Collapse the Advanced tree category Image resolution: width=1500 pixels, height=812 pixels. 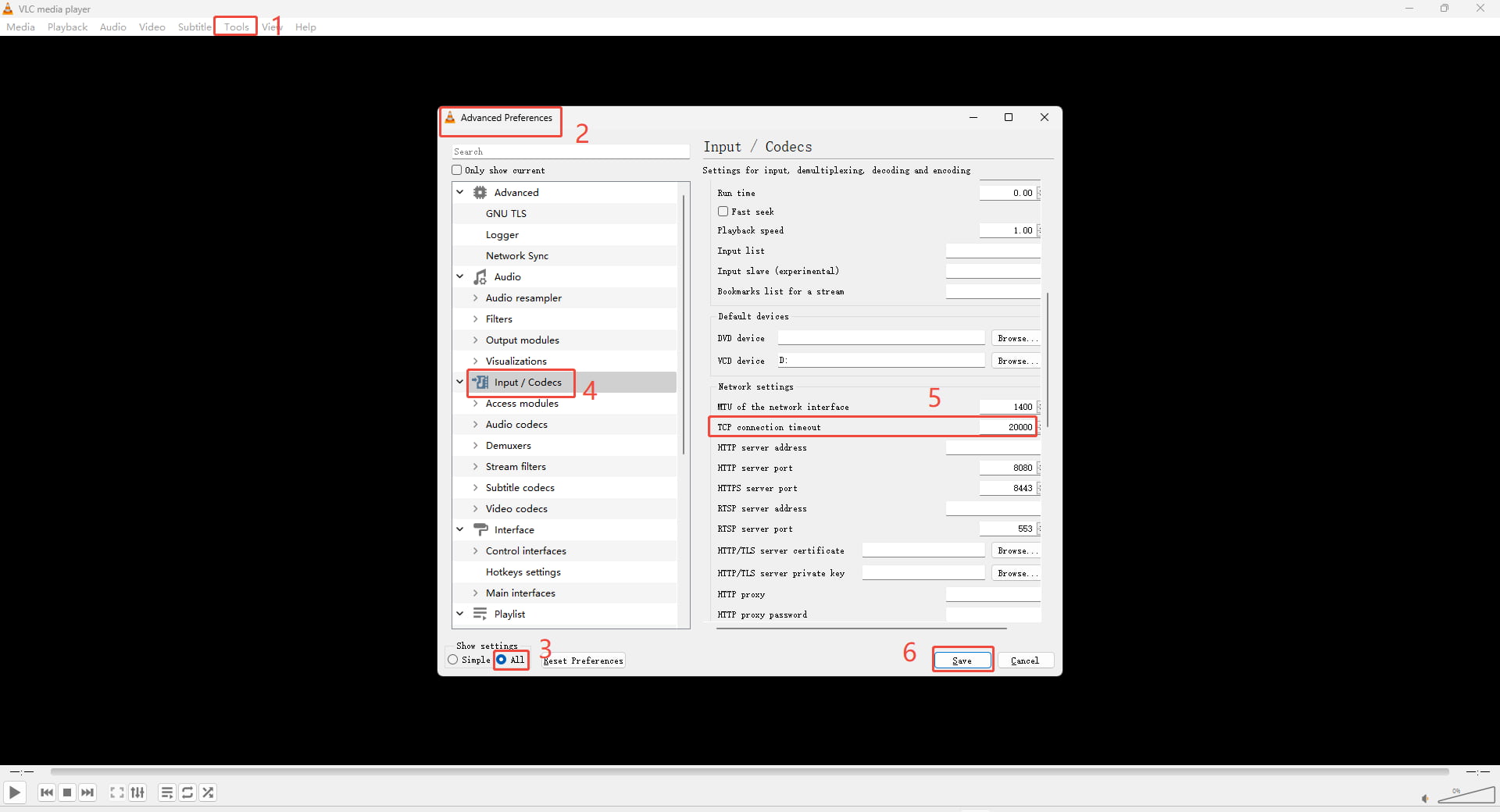(x=460, y=192)
